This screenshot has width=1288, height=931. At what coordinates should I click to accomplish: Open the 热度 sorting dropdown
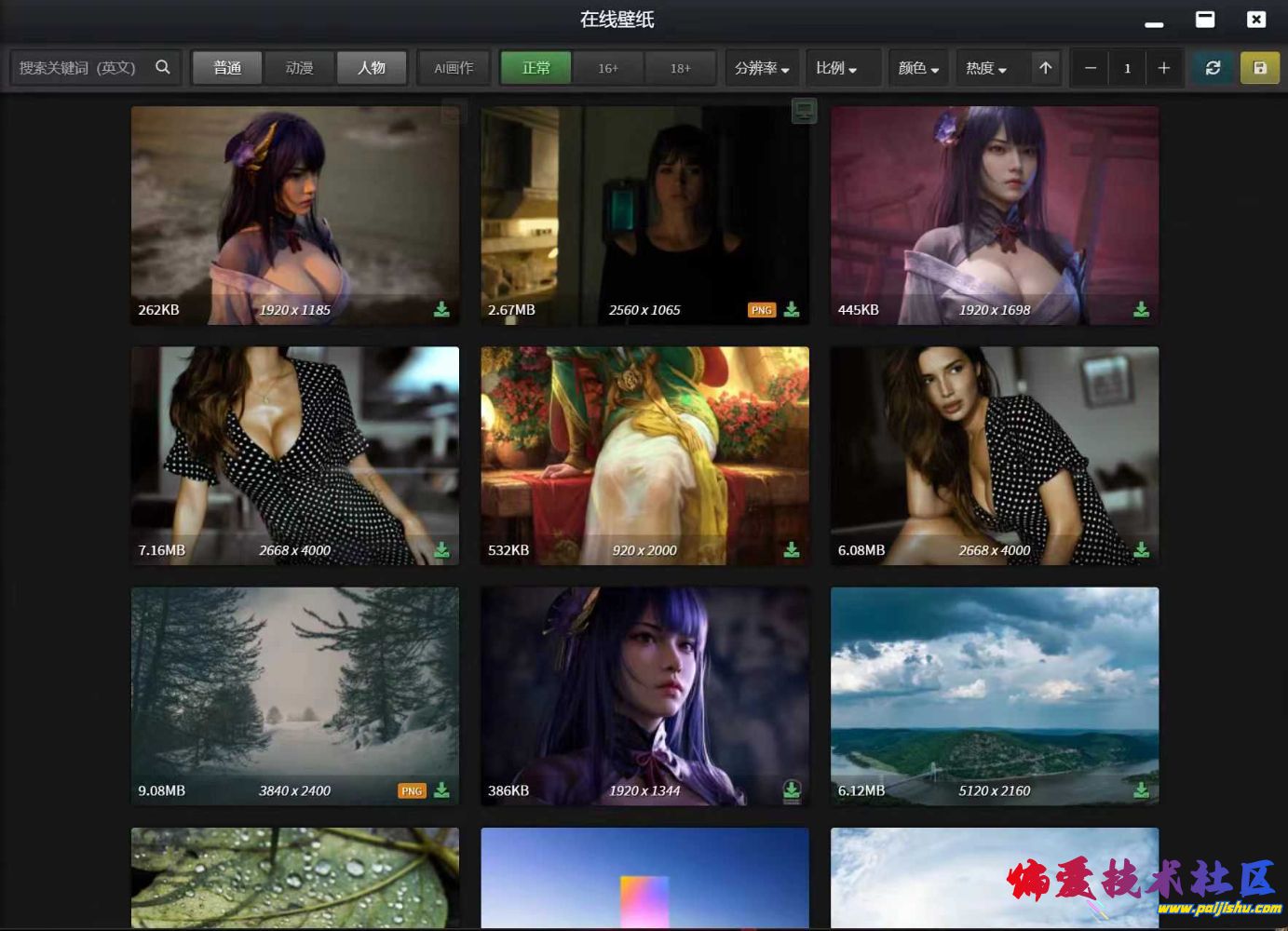pos(986,68)
